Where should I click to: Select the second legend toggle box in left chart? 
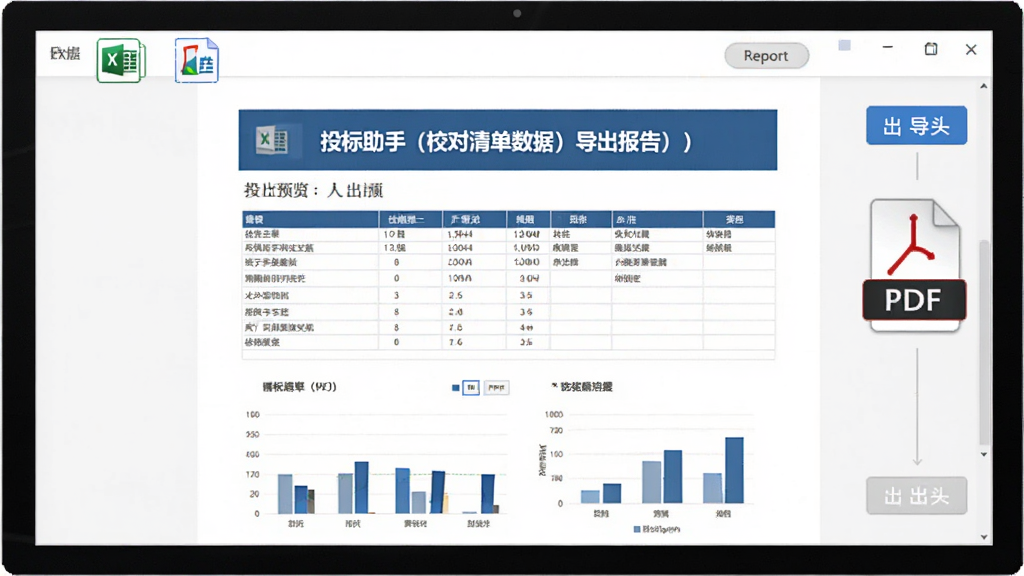496,388
